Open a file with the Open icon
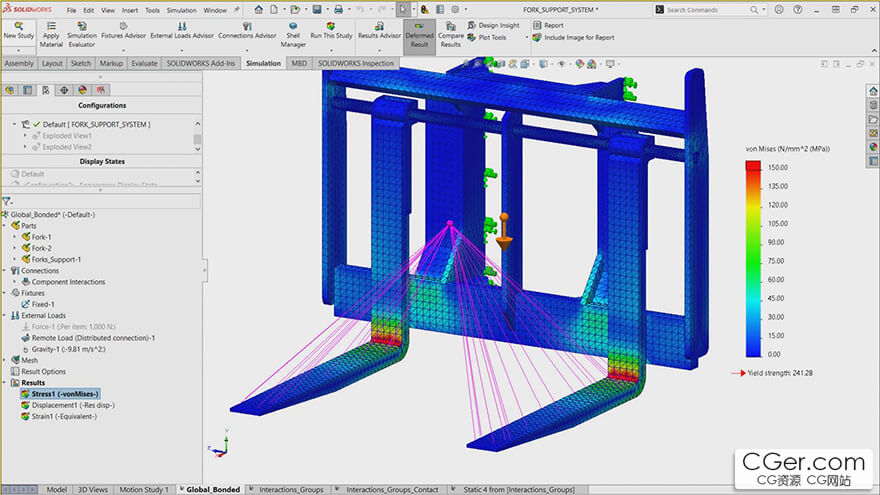Viewport: 880px width, 495px height. (x=295, y=10)
